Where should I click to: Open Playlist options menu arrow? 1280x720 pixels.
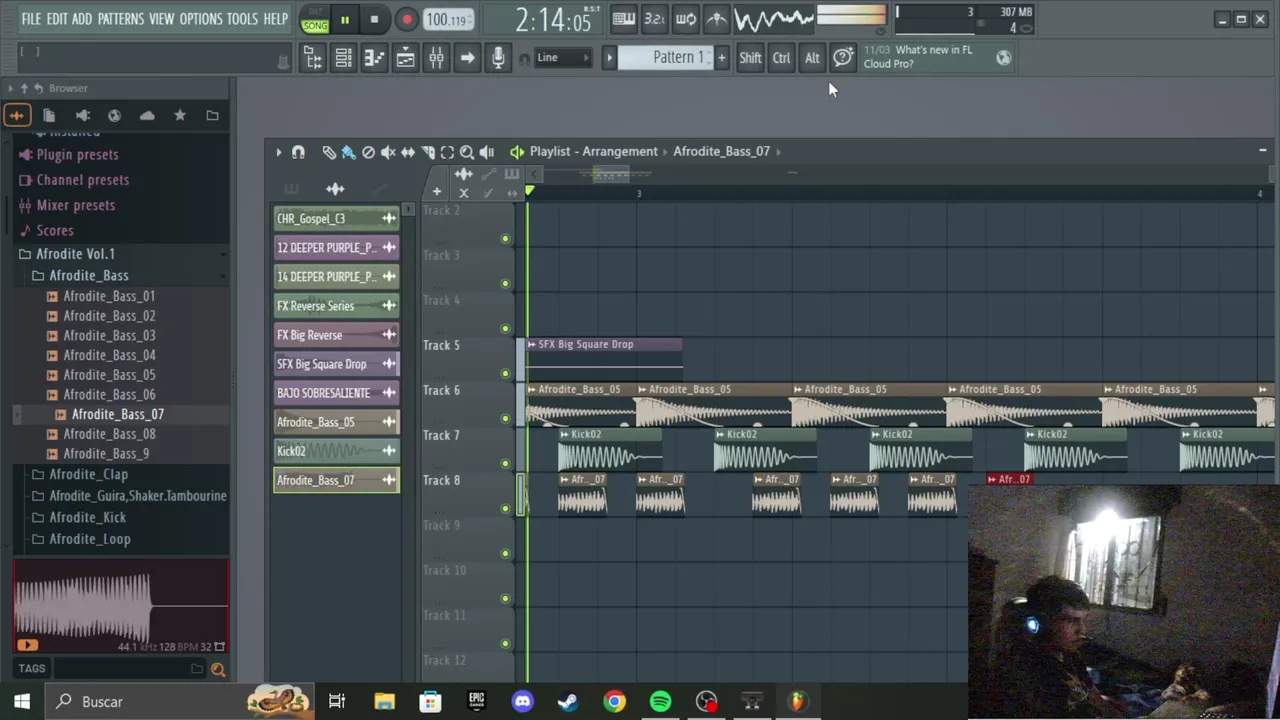click(279, 152)
